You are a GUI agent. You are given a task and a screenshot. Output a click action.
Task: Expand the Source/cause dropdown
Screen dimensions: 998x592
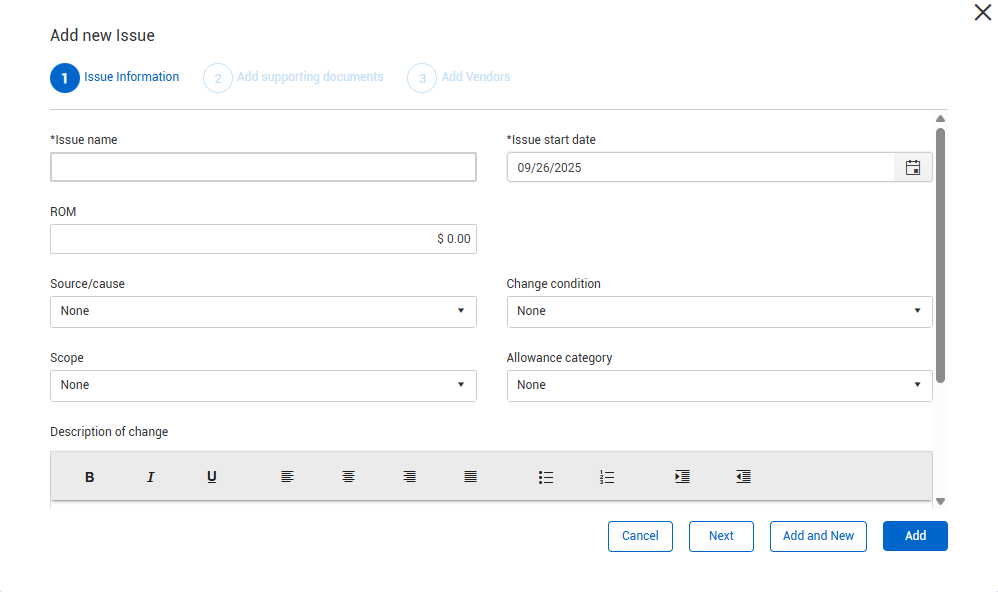[x=263, y=311]
